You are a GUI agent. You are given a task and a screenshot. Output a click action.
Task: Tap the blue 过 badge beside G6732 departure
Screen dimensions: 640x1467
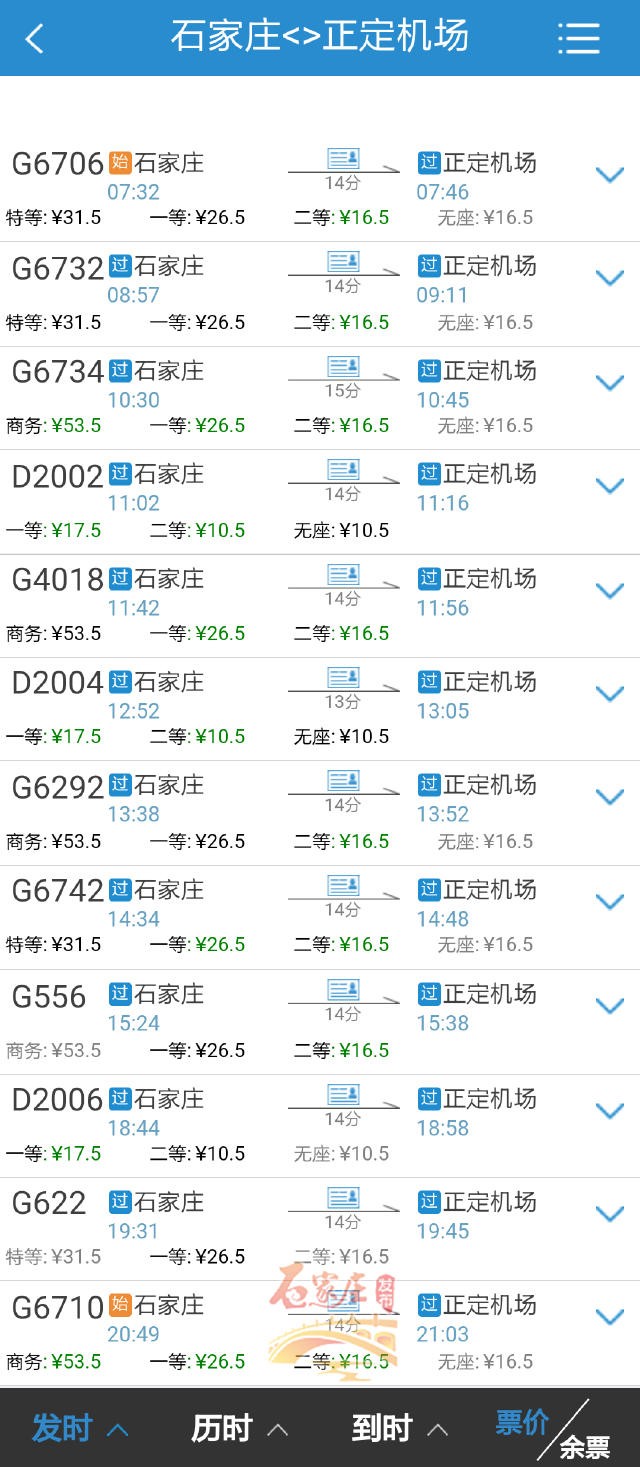click(120, 266)
